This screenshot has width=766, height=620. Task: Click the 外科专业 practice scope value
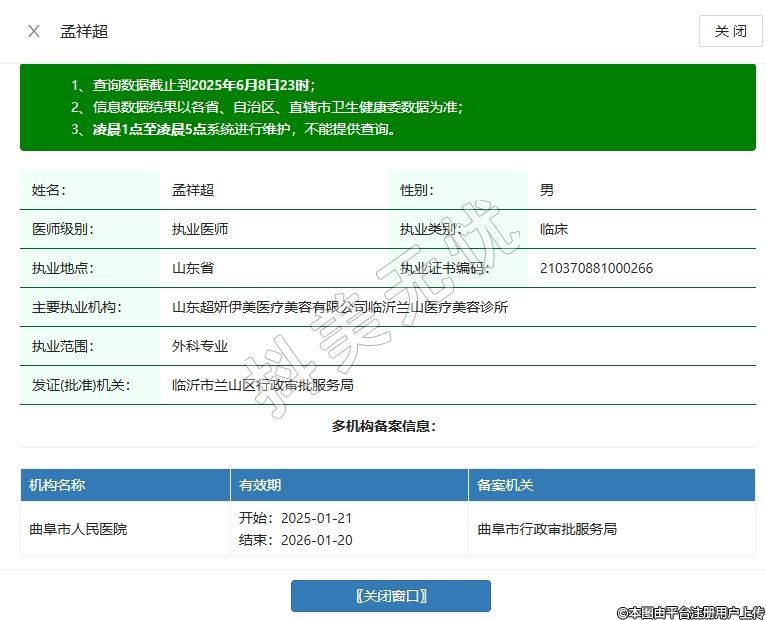(x=200, y=346)
